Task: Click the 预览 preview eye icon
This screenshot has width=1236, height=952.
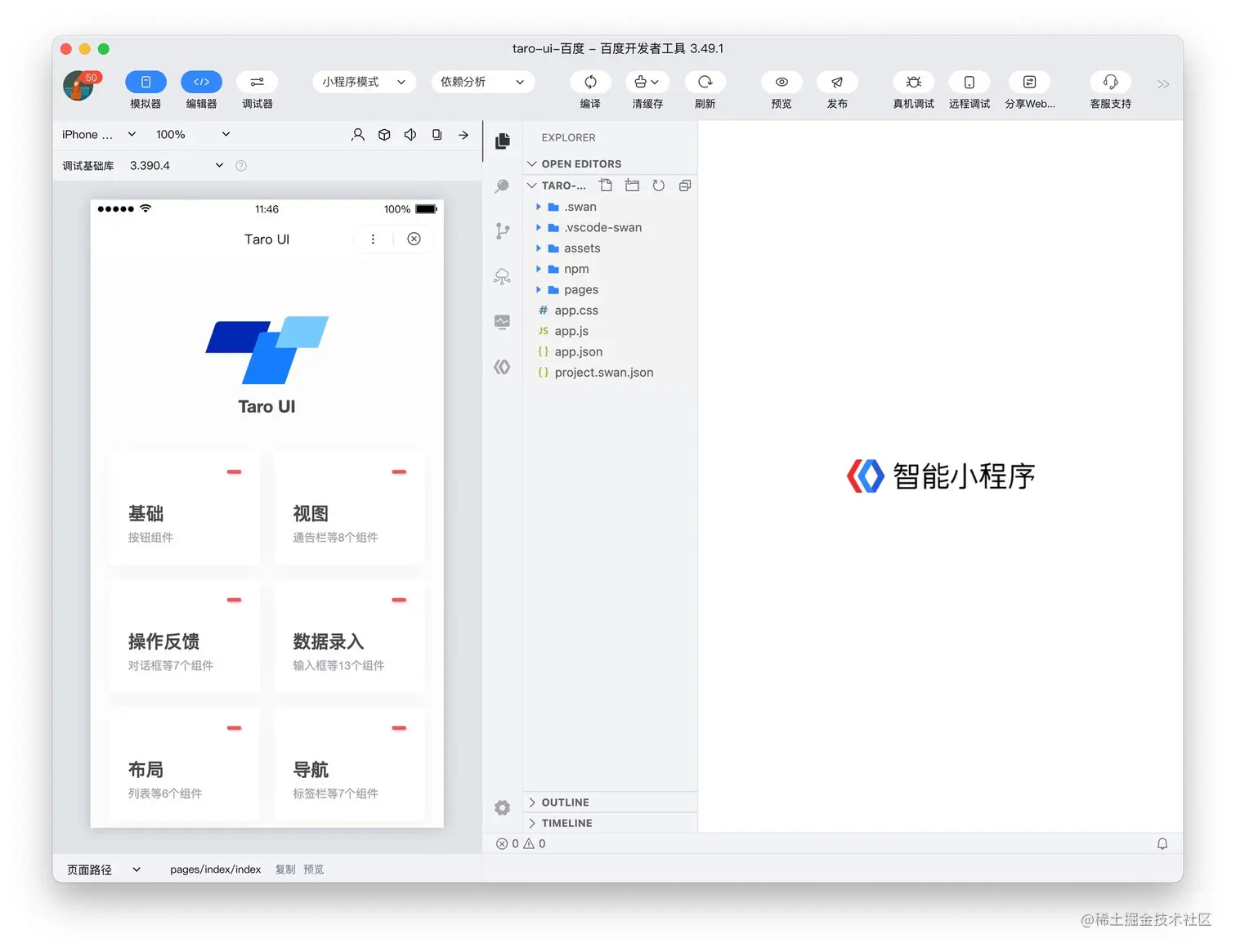Action: click(781, 82)
